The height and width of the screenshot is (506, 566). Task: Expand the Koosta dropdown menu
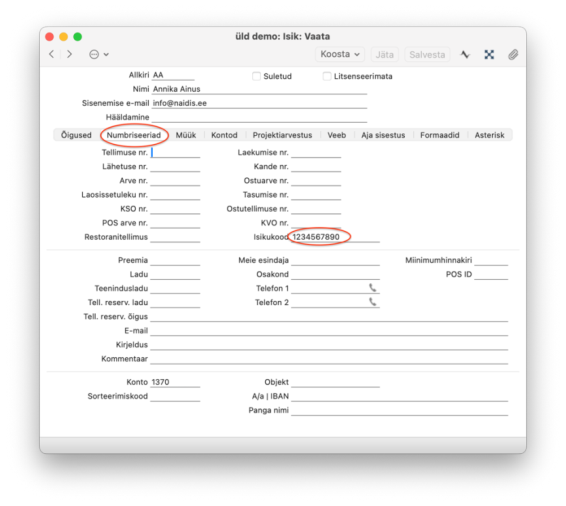[340, 54]
